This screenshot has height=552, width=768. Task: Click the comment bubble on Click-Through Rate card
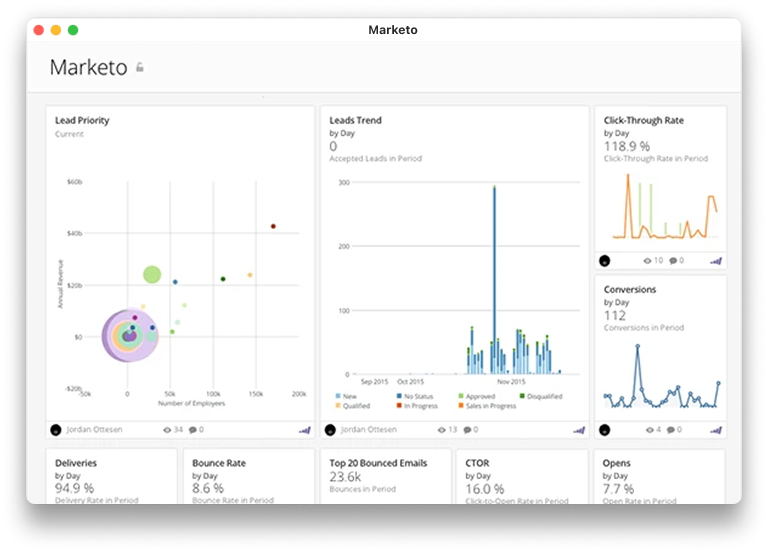(x=673, y=261)
